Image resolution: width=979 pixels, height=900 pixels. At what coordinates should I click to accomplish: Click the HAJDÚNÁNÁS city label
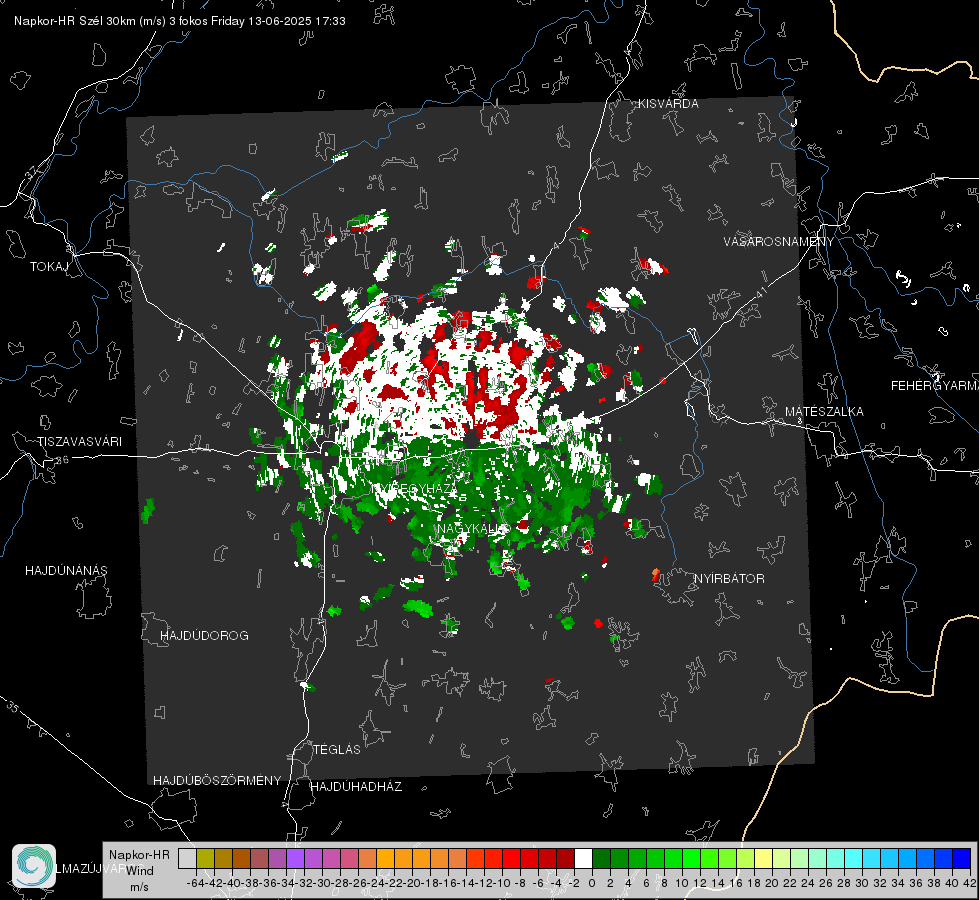(x=66, y=570)
